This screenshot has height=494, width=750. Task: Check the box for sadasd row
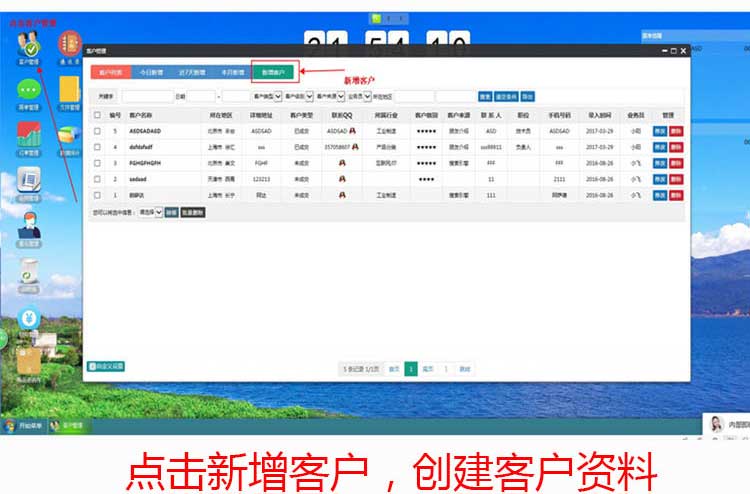point(98,179)
